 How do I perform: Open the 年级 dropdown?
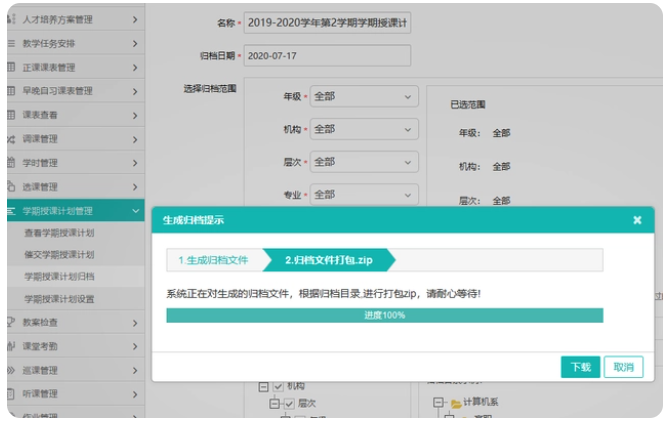(x=363, y=97)
